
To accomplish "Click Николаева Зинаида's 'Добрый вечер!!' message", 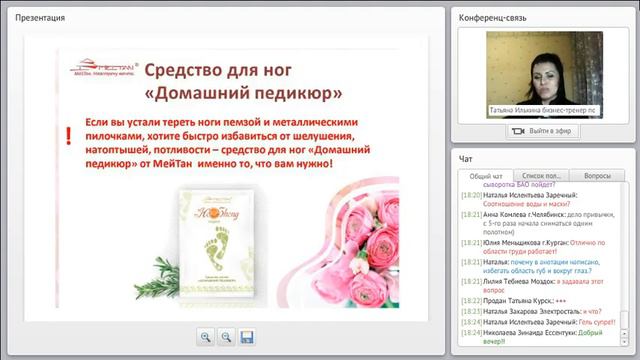I will pos(532,337).
